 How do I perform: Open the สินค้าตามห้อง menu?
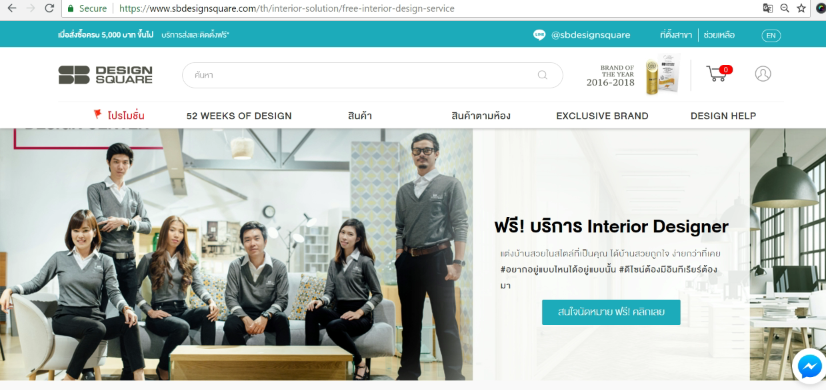pyautogui.click(x=480, y=116)
